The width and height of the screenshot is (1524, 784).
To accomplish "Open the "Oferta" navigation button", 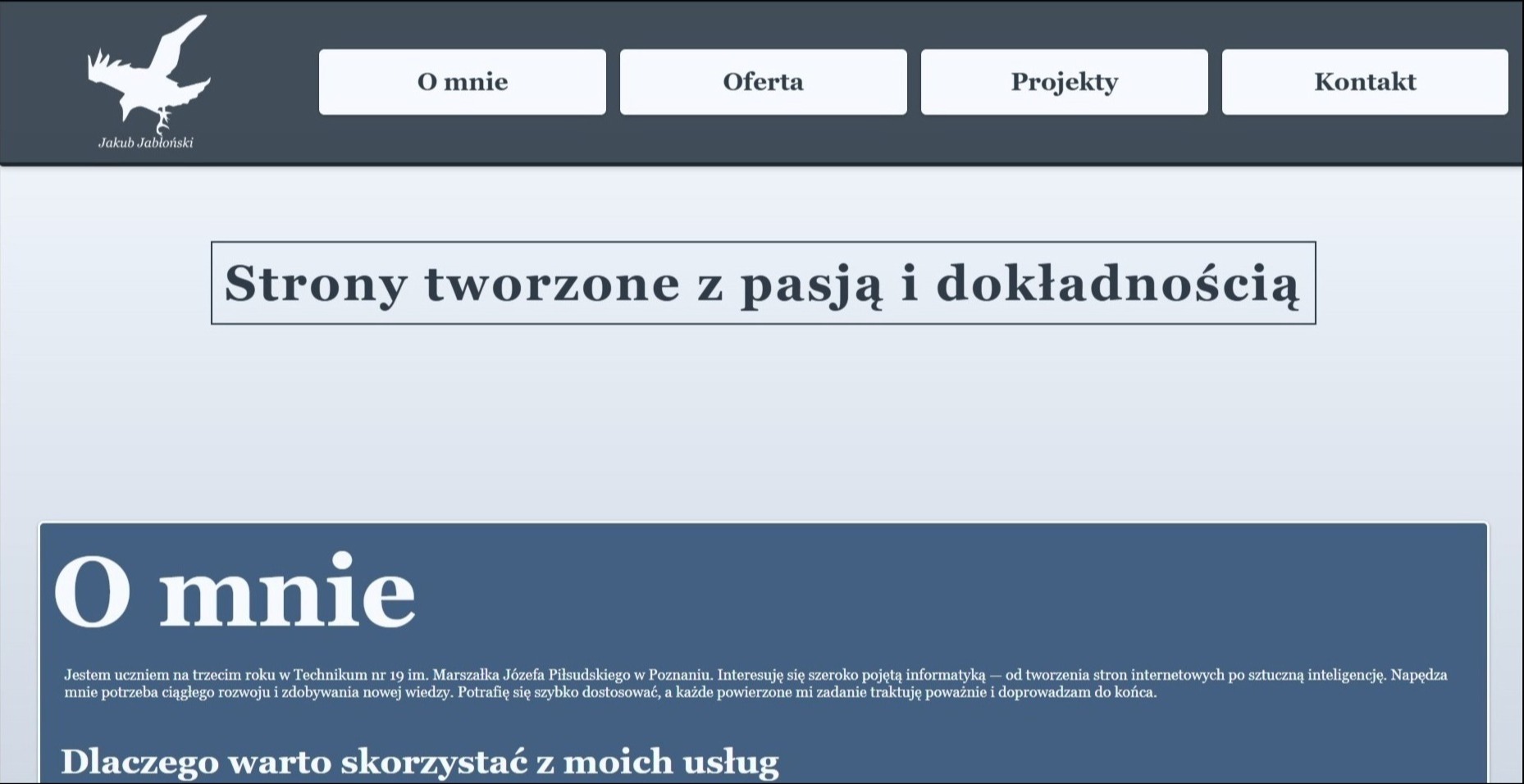I will pos(764,81).
